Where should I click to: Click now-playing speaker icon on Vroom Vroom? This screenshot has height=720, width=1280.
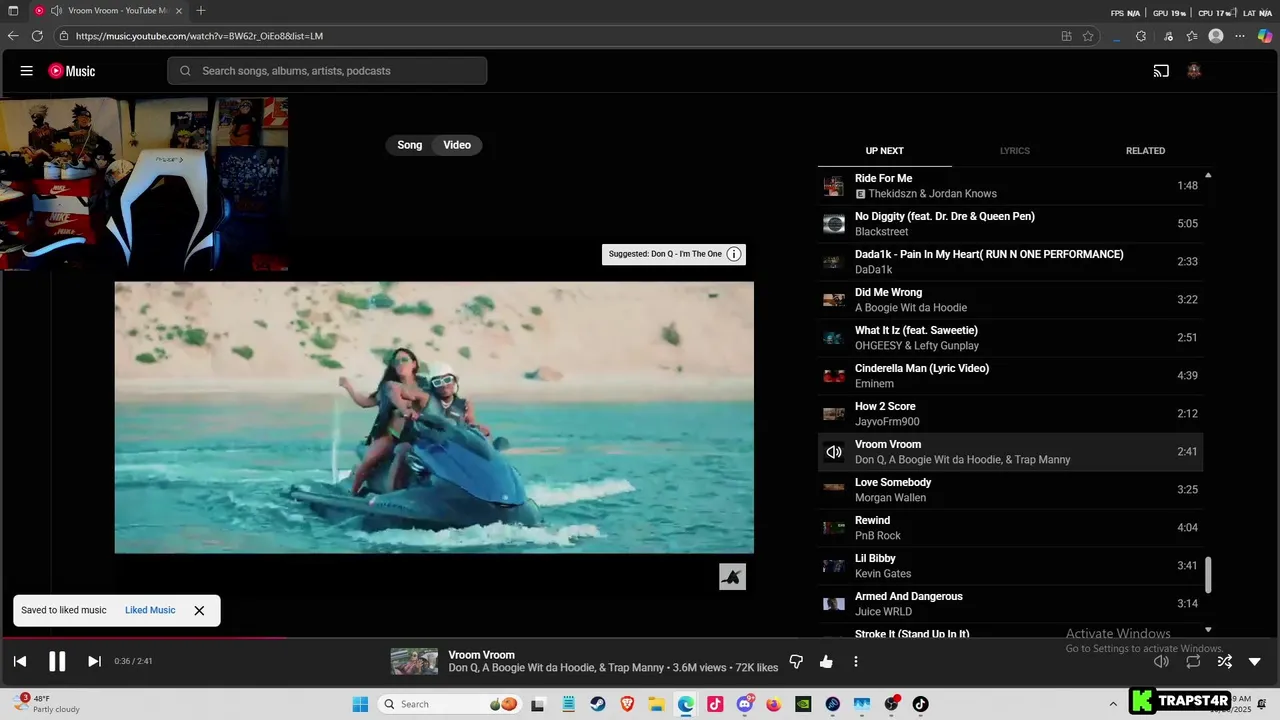833,452
